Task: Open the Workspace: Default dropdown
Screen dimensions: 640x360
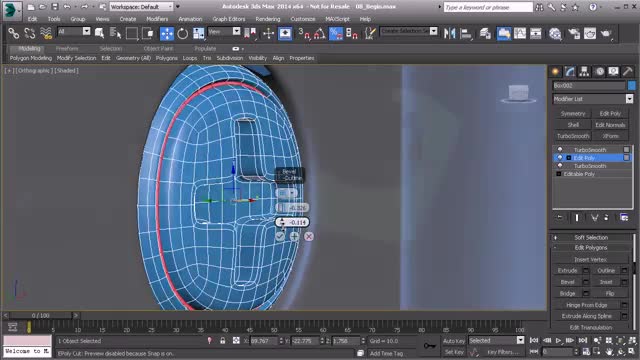Action: (x=141, y=7)
